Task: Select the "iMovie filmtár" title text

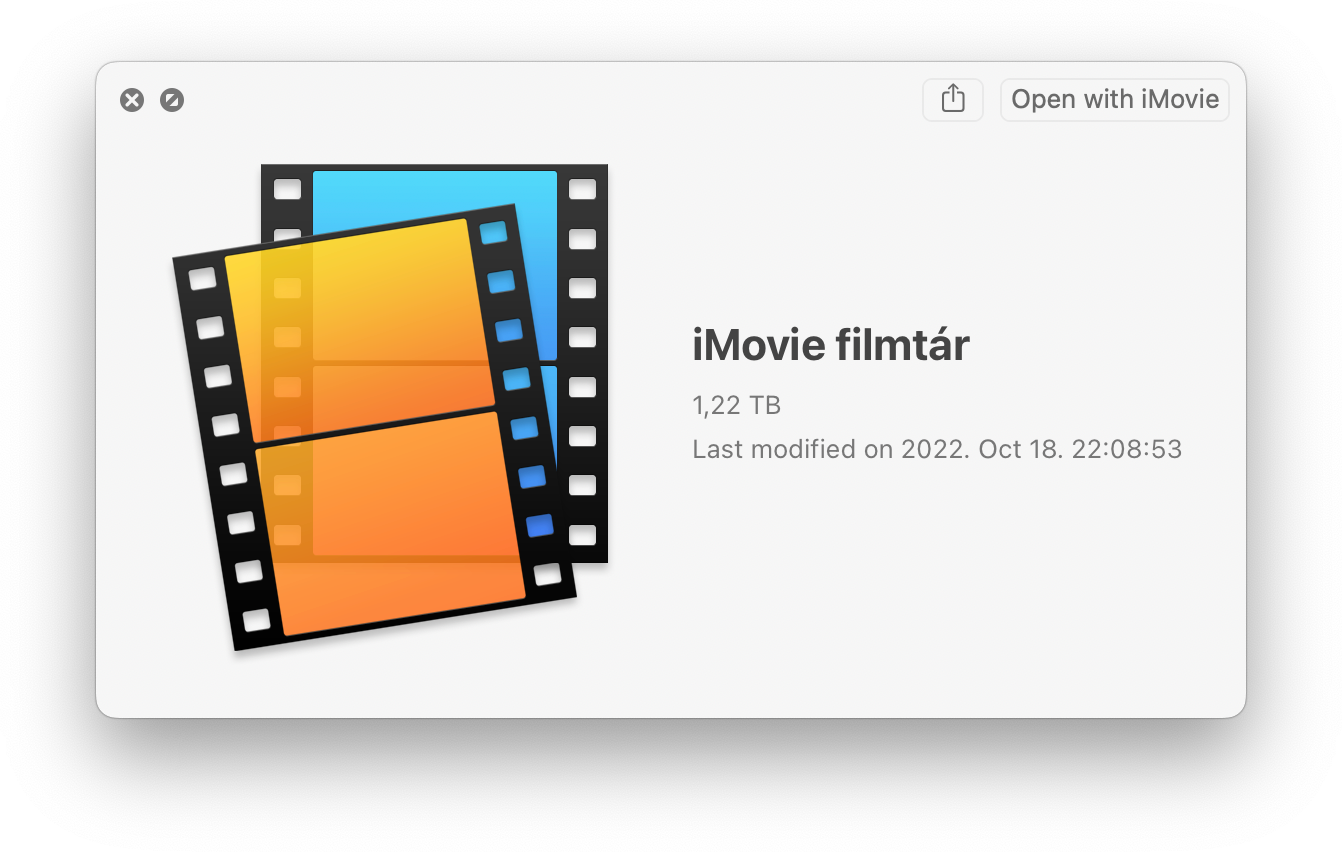Action: (x=831, y=346)
